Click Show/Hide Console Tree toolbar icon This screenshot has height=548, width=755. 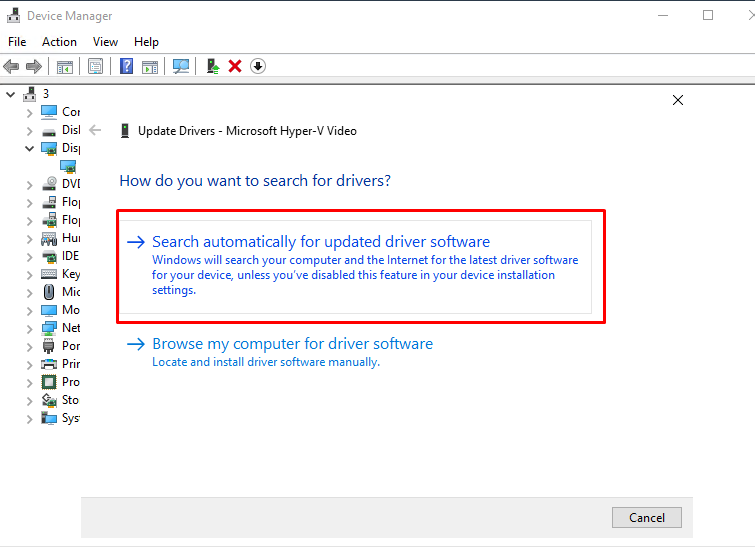65,66
